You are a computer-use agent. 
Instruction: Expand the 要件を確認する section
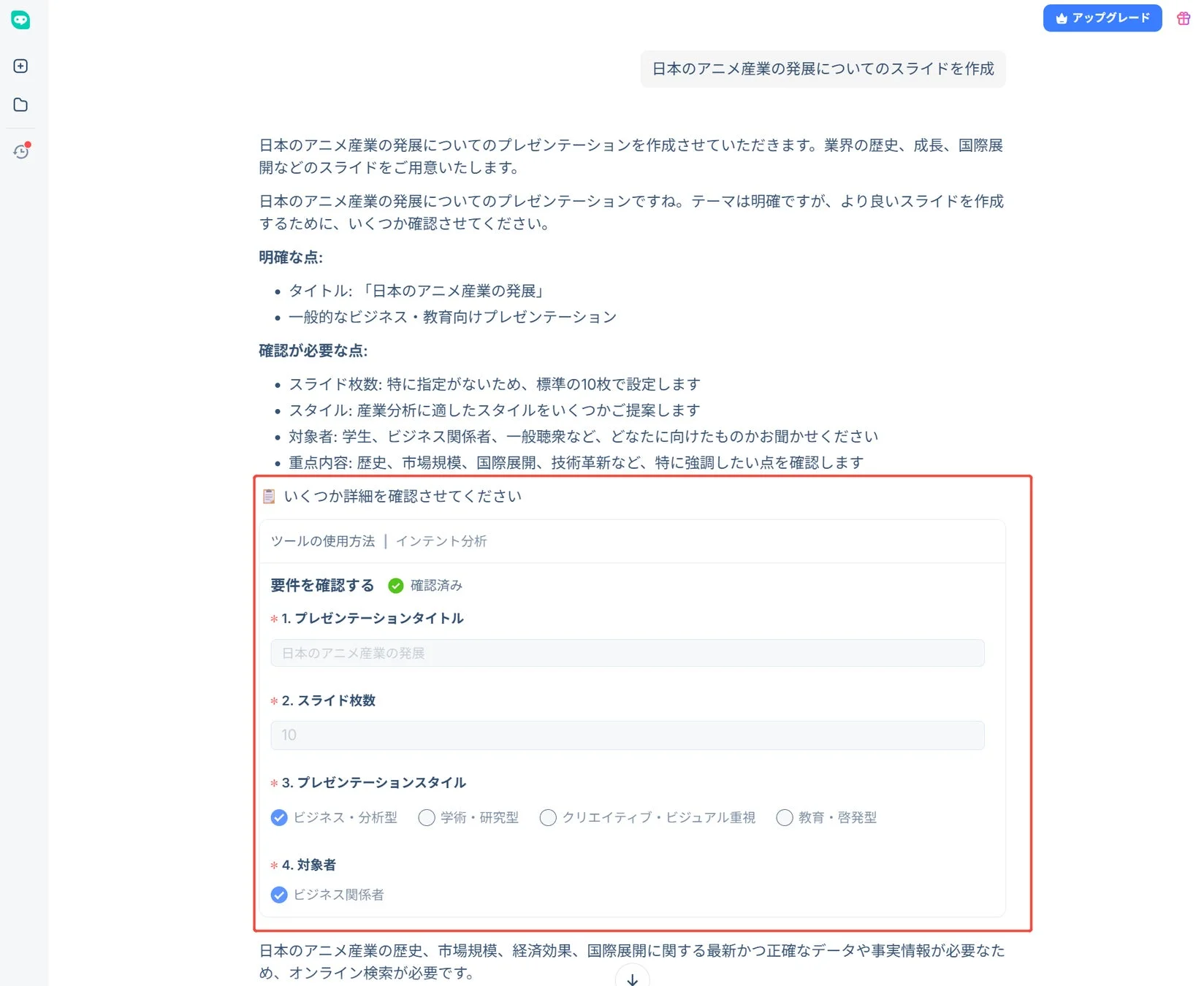tap(321, 585)
